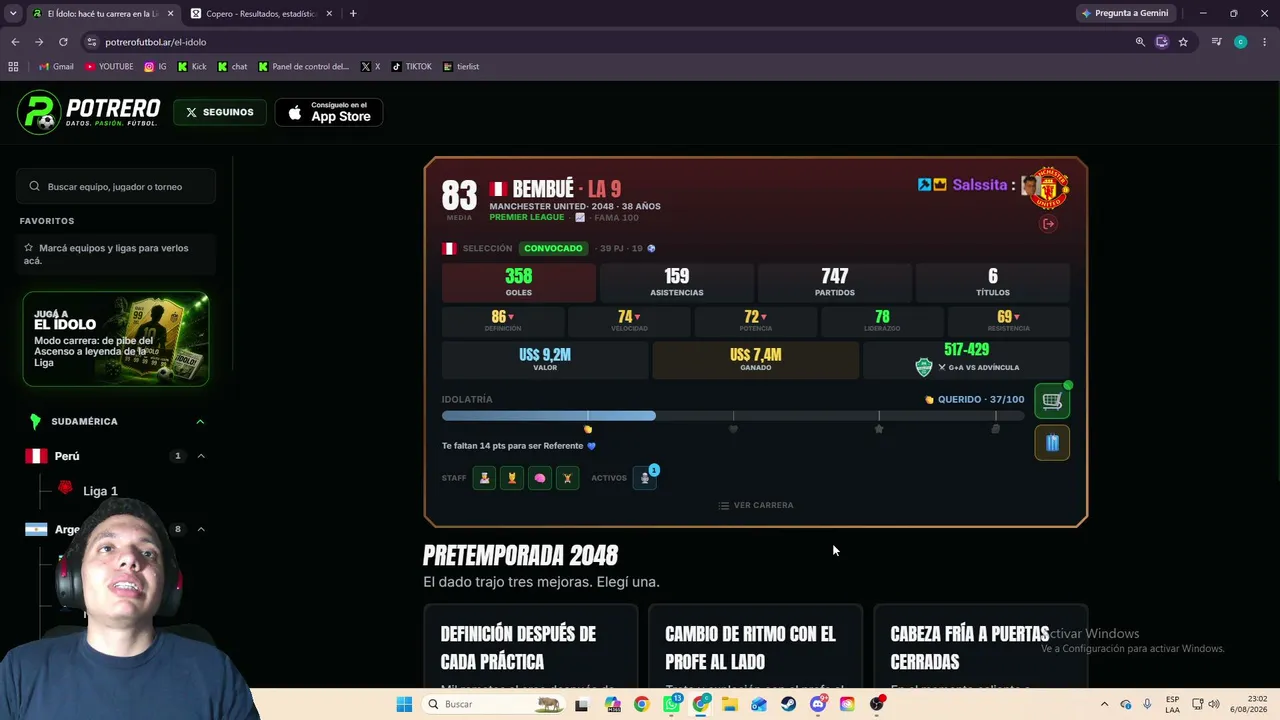Select the fourth staff icon with crossed arms

pyautogui.click(x=567, y=478)
